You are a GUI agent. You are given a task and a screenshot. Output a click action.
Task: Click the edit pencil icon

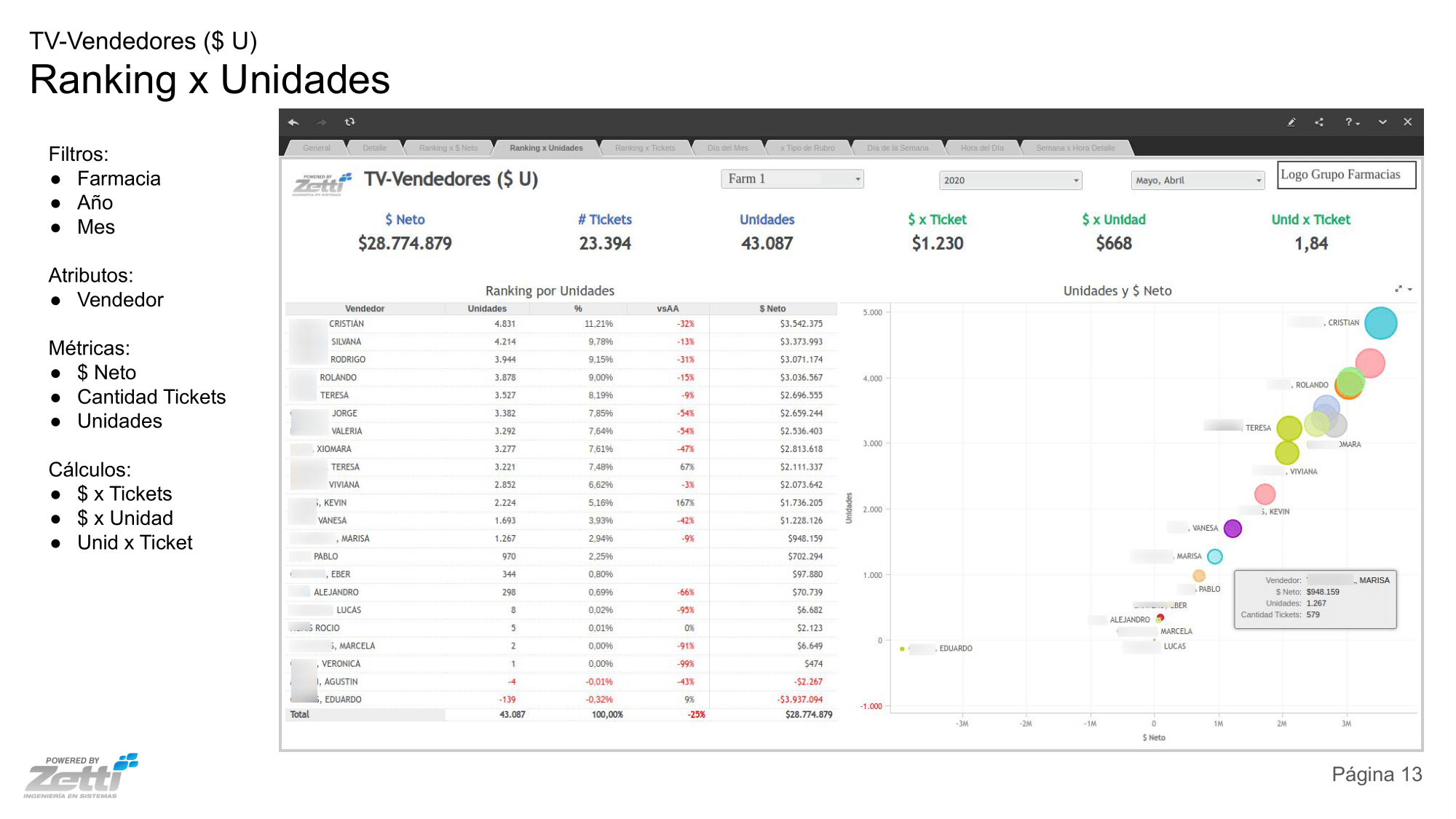(x=1291, y=122)
